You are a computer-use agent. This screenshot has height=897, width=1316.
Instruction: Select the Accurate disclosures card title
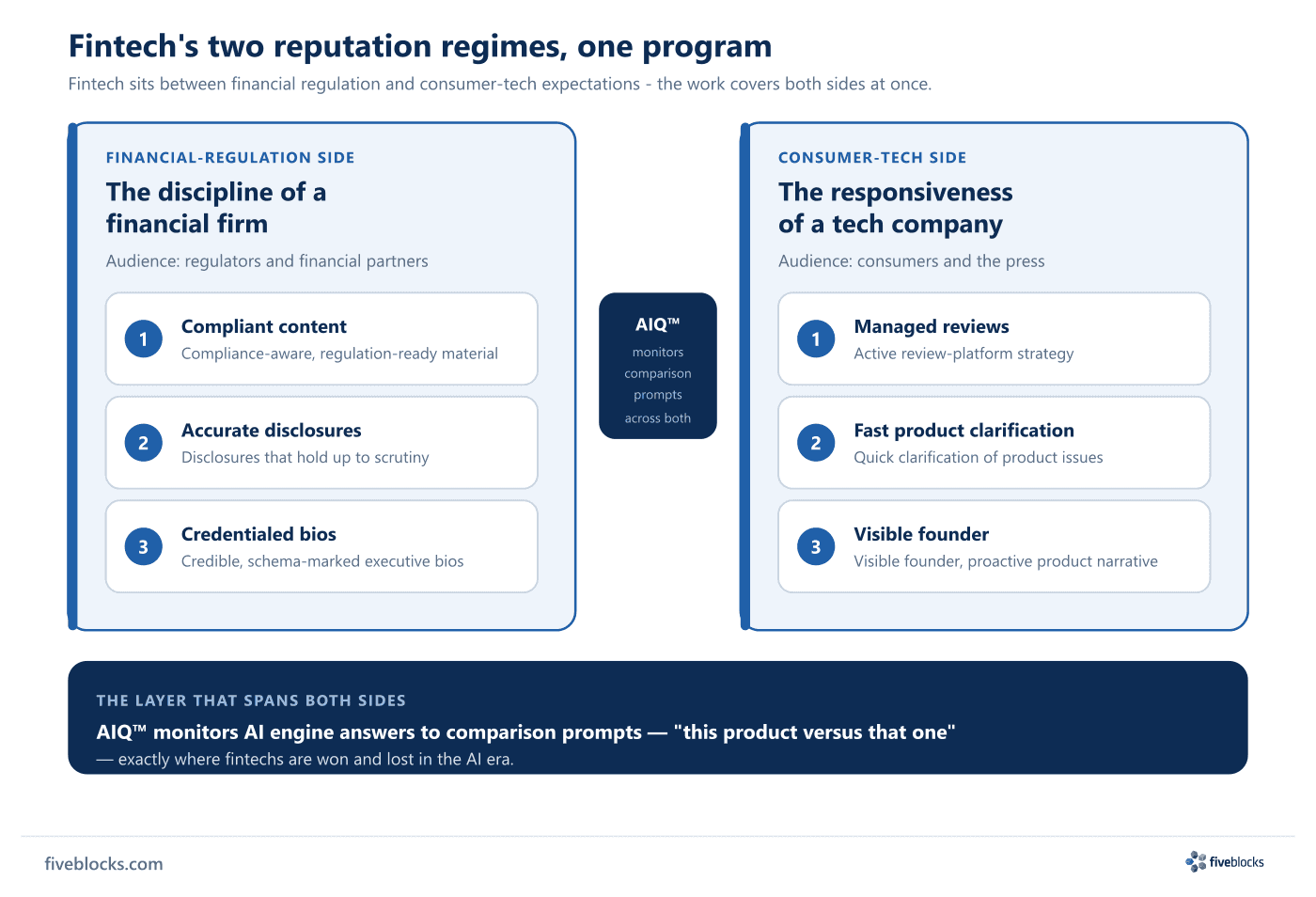point(271,431)
